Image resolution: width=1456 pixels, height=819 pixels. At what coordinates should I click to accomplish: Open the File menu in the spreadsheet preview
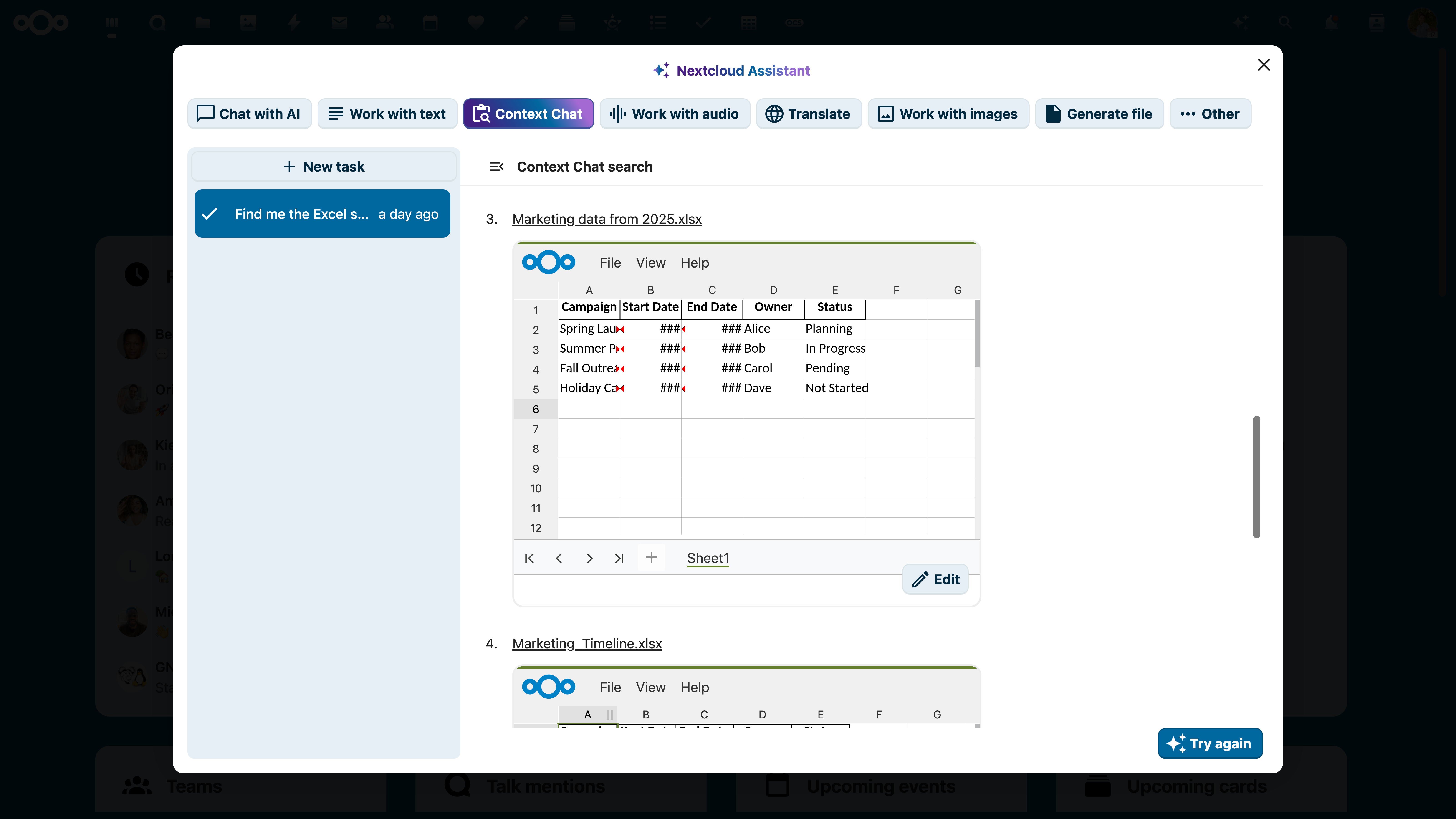pyautogui.click(x=610, y=262)
